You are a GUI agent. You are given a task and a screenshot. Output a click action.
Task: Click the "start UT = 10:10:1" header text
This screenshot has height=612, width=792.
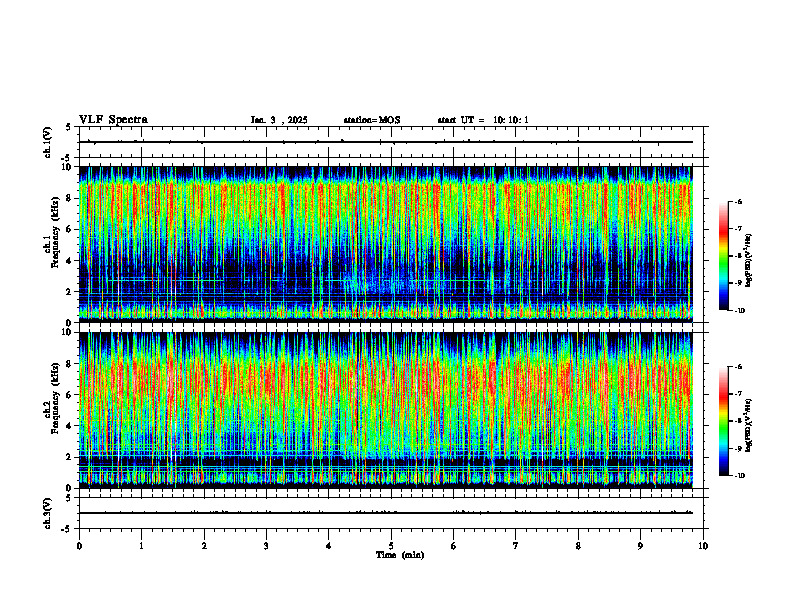tap(483, 120)
